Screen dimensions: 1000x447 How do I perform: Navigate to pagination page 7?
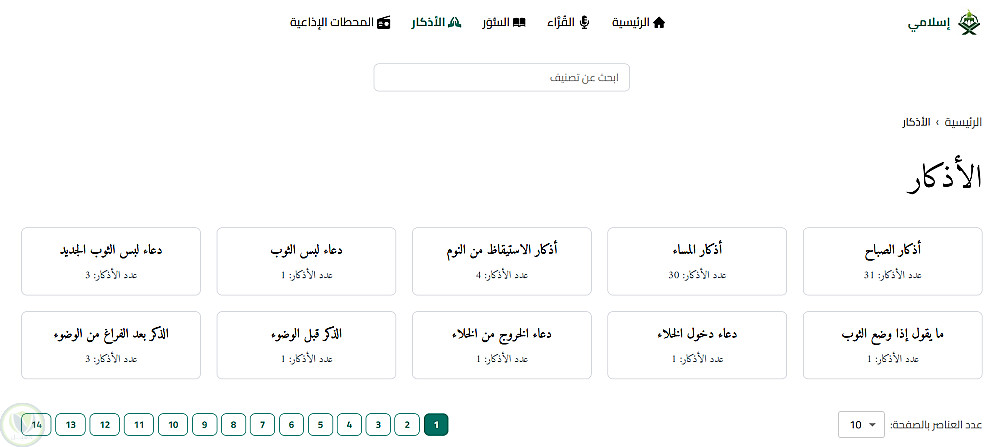(x=263, y=425)
